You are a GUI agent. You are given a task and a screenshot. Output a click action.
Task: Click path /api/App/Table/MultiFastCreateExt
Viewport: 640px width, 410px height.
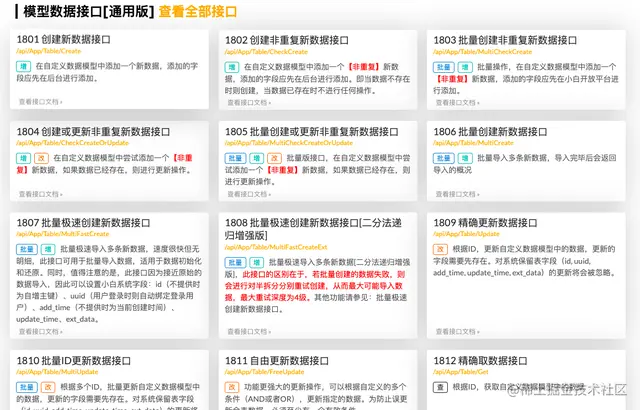click(276, 247)
